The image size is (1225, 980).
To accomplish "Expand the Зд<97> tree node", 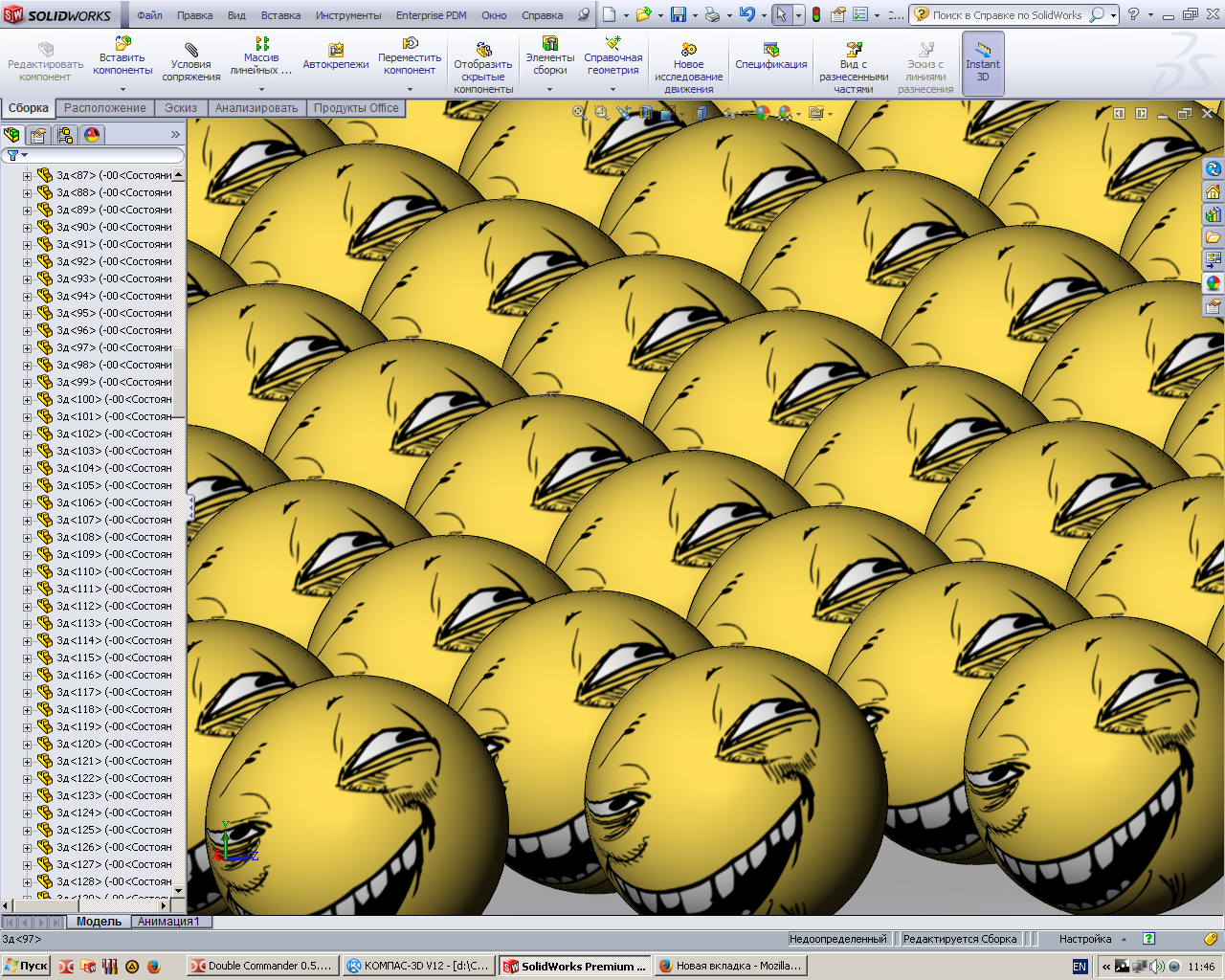I will [27, 348].
